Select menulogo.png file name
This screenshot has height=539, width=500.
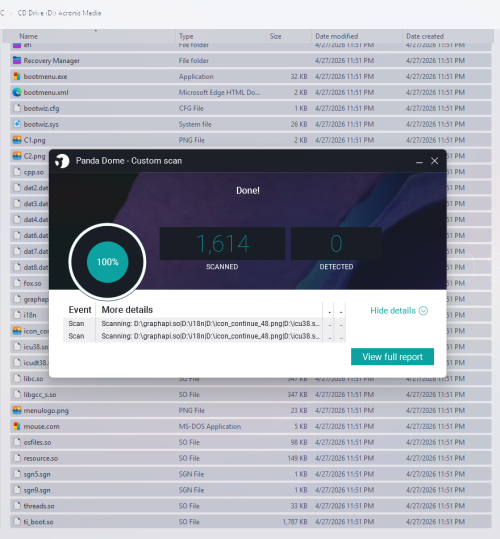(x=46, y=410)
